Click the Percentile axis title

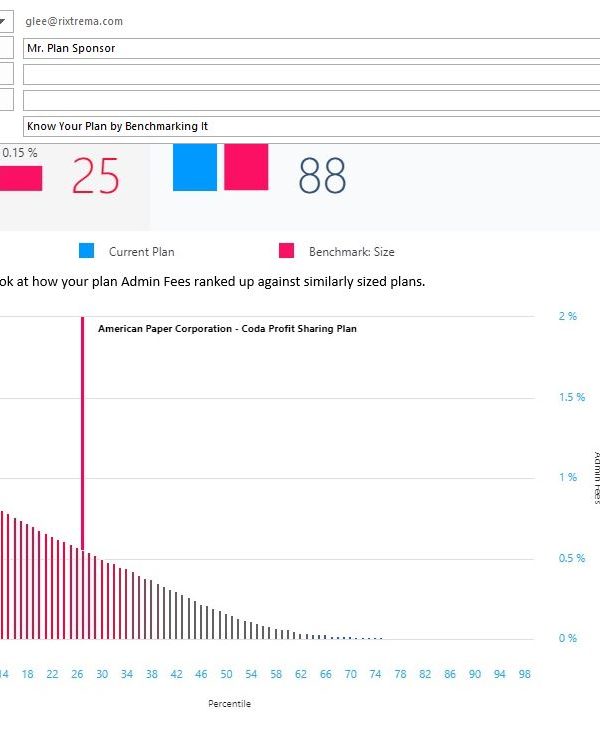[230, 704]
